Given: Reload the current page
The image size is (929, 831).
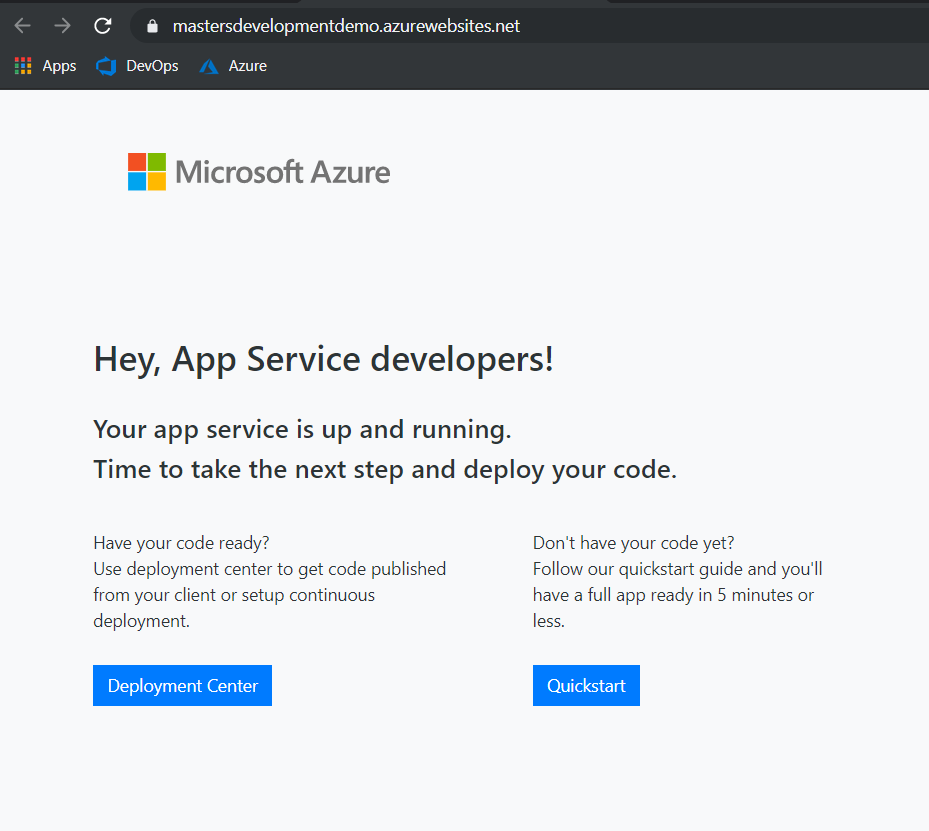Looking at the screenshot, I should 102,26.
